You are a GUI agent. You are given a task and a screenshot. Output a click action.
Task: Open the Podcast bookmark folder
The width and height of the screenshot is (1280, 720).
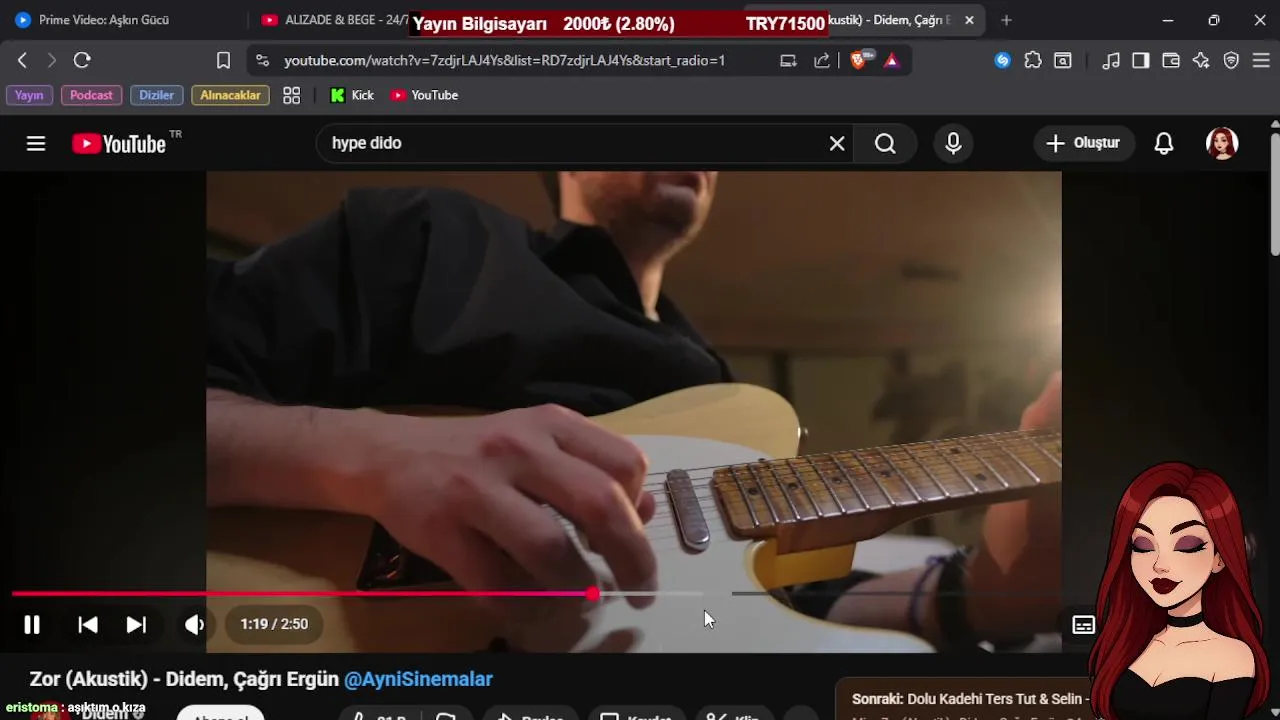click(x=91, y=95)
